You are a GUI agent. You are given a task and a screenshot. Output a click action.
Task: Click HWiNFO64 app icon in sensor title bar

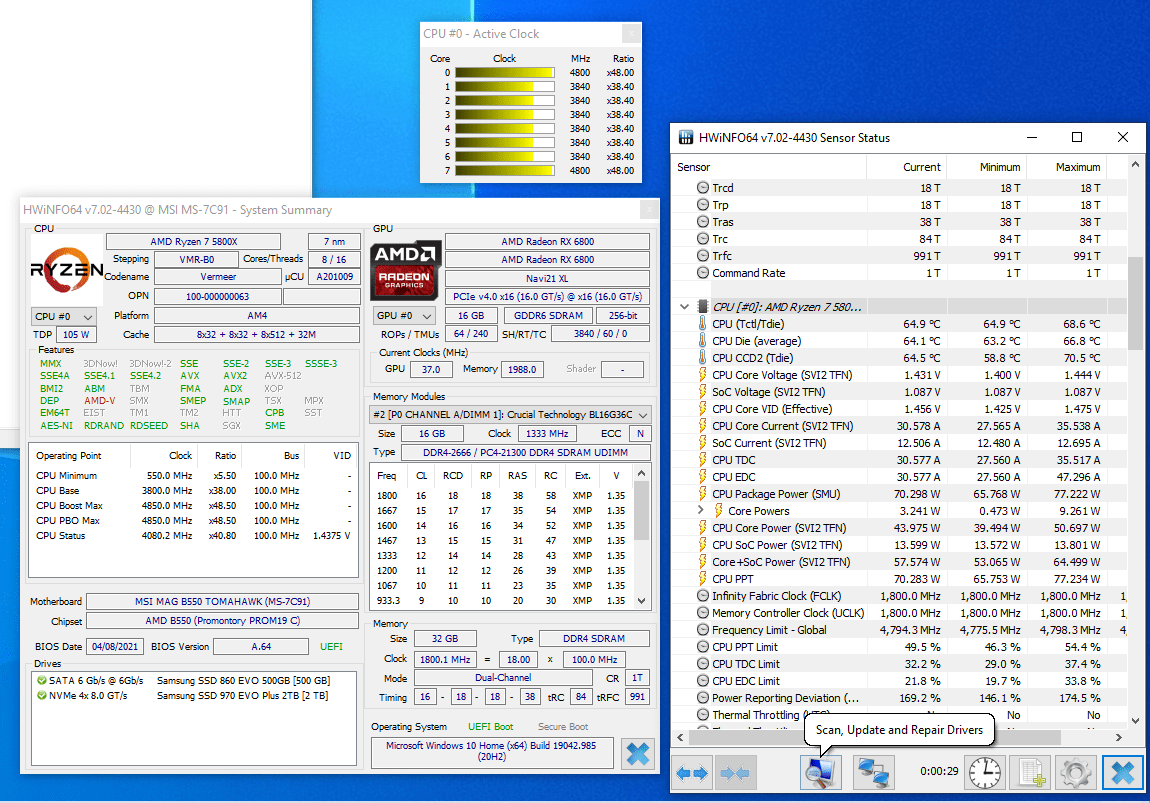686,137
